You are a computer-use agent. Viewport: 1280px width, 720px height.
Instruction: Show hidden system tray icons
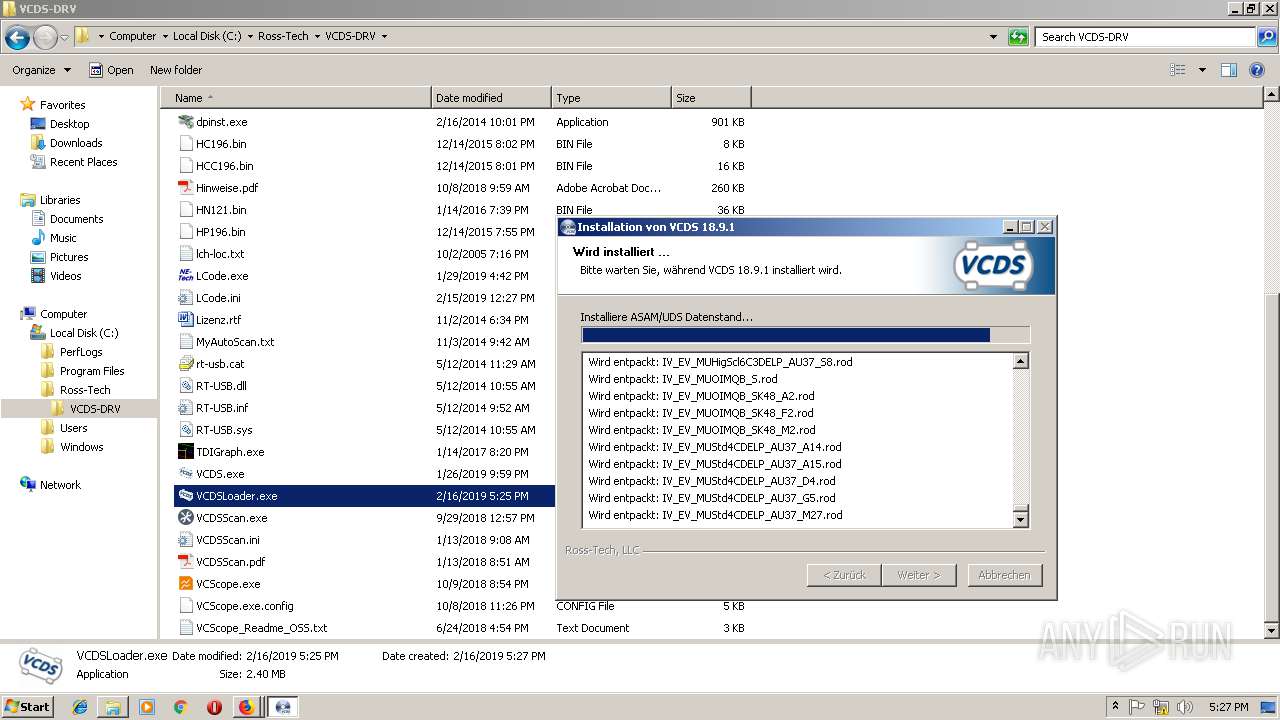[1115, 706]
